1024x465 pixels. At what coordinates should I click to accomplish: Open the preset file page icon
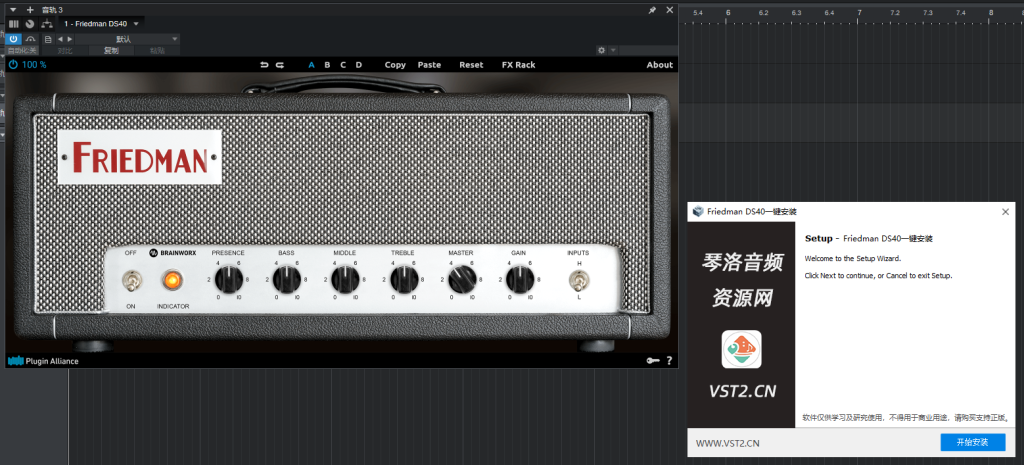(x=48, y=39)
